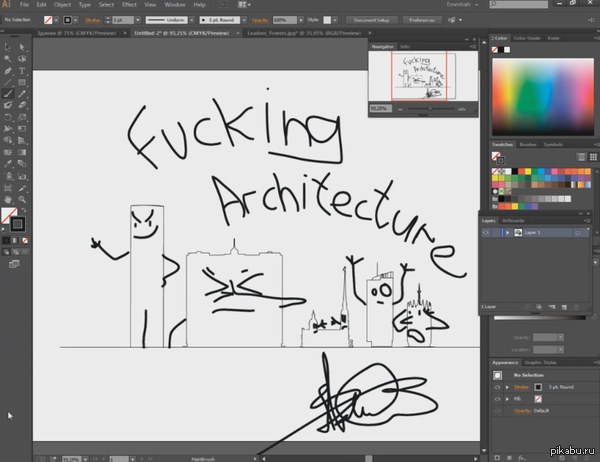Click the Navigator preview thumbnail
The height and width of the screenshot is (462, 600).
418,74
